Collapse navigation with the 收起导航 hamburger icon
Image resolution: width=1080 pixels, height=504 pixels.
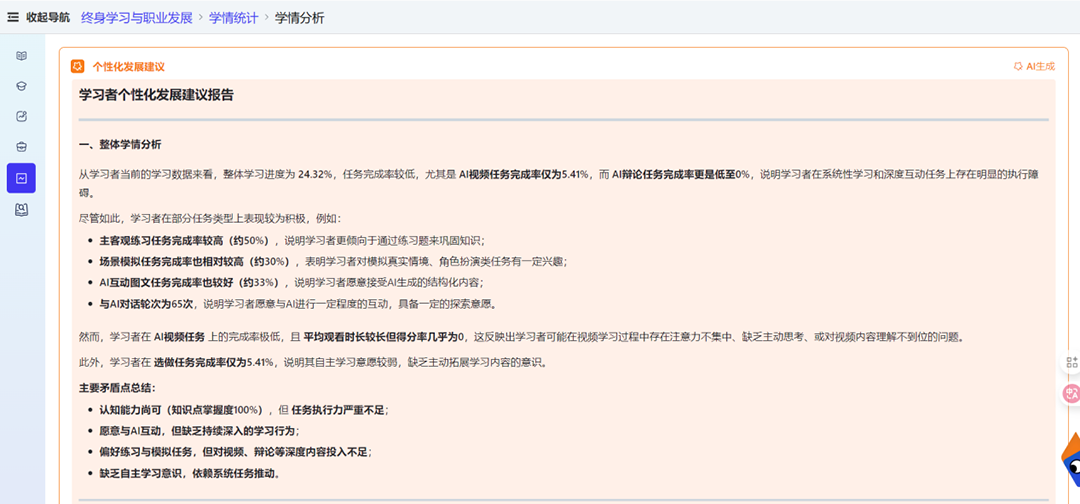(13, 18)
